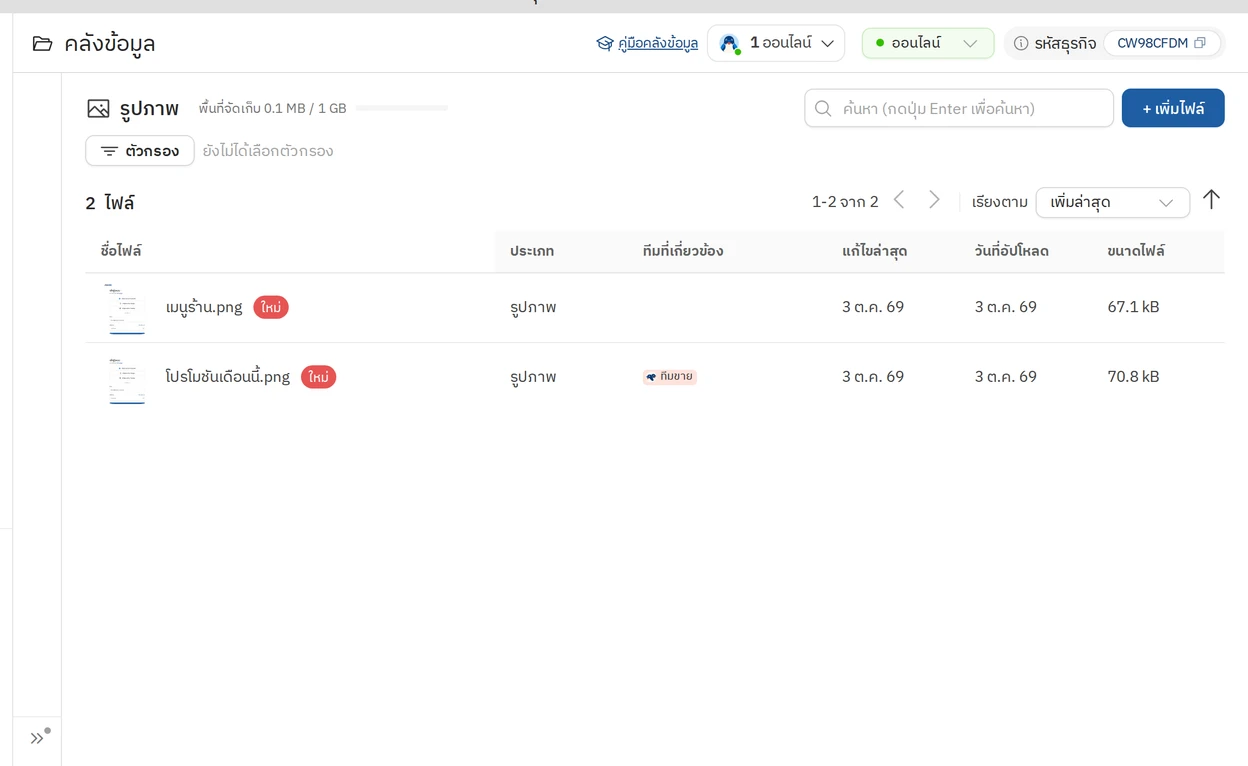Click the 1-2 จาก 2 pagination text
This screenshot has height=766, width=1248.
[845, 202]
